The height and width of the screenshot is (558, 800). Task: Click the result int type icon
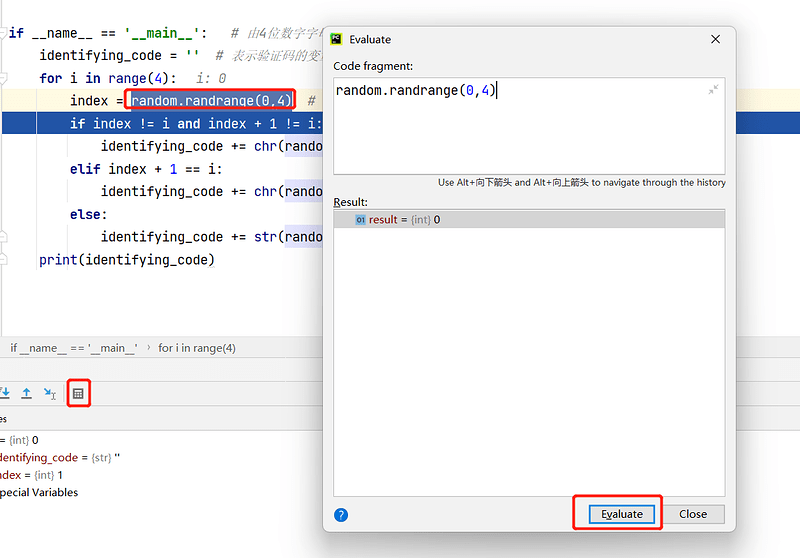point(361,220)
